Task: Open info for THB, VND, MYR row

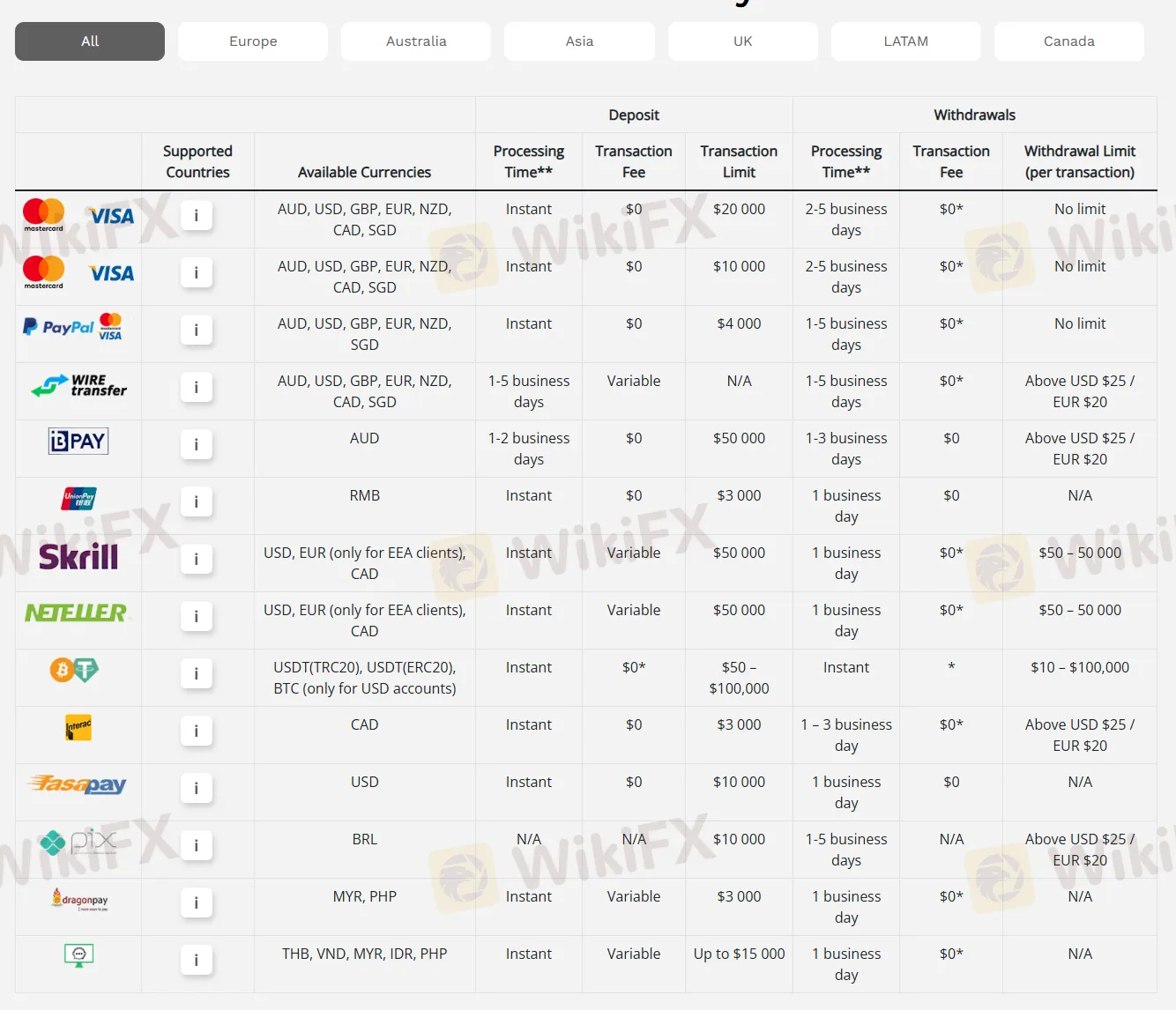Action: [197, 960]
